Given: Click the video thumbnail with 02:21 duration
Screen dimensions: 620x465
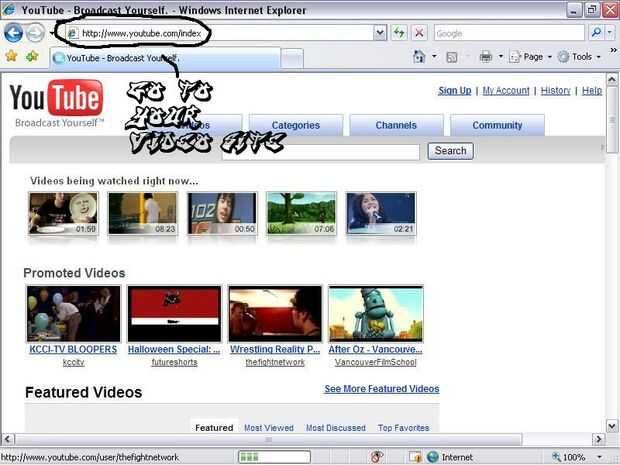Looking at the screenshot, I should [381, 214].
